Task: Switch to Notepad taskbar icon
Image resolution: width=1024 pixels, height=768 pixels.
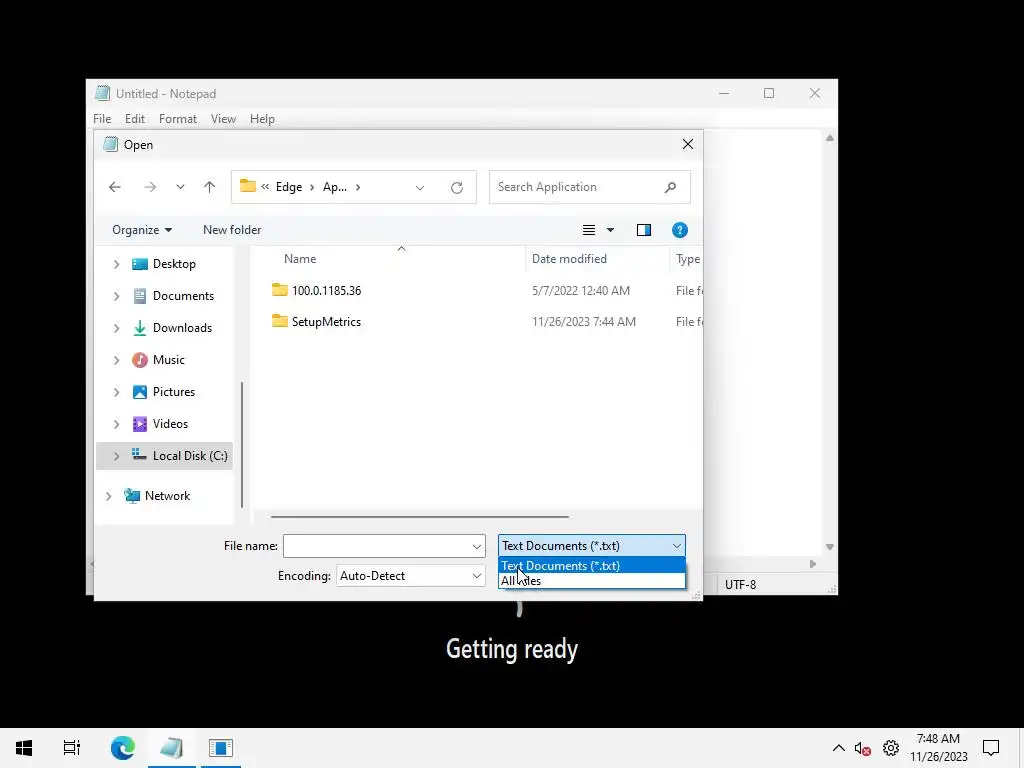Action: coord(172,748)
